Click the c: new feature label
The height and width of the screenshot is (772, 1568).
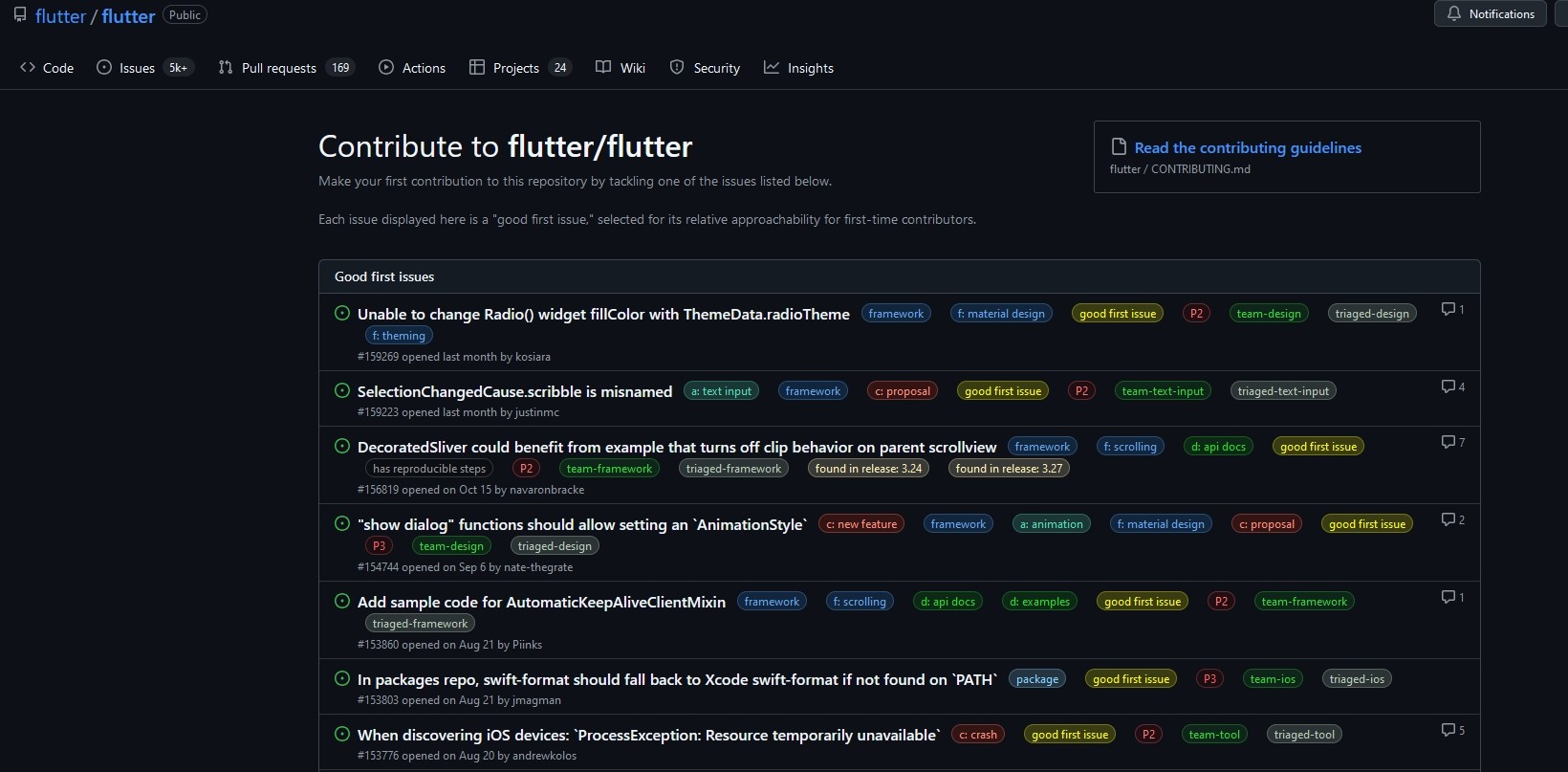(x=861, y=524)
